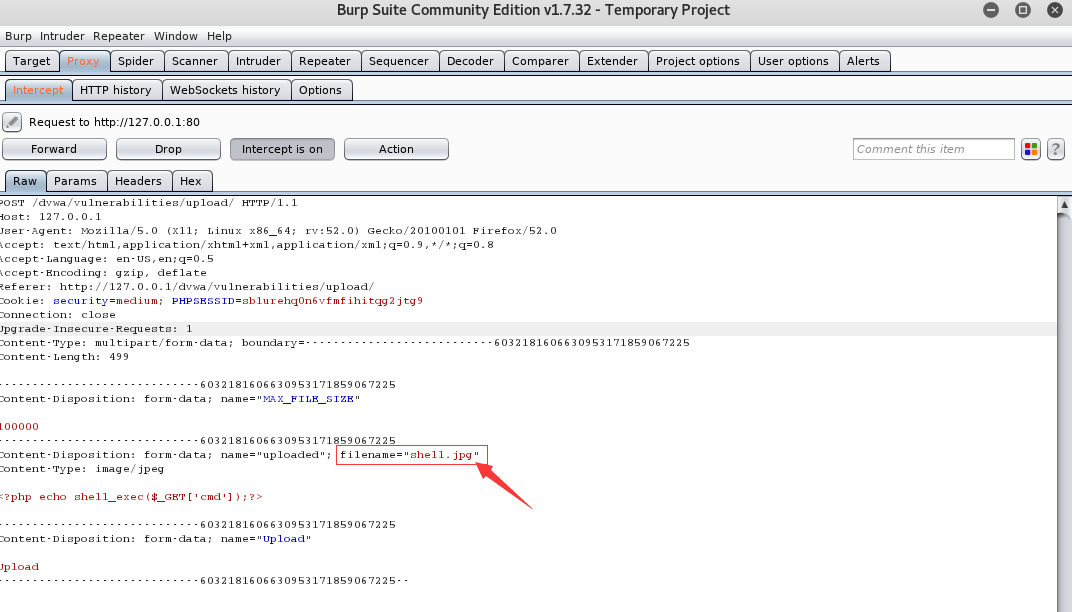Click the pencil edit target icon

point(12,122)
